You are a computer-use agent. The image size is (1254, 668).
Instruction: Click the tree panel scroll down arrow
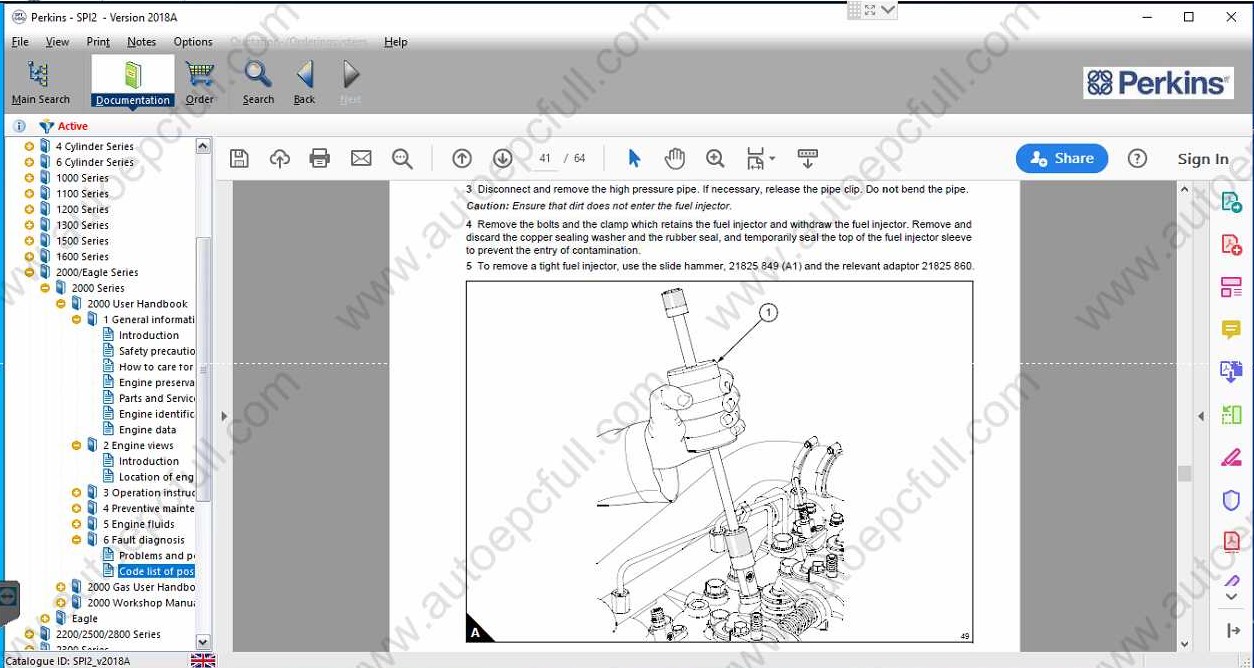coord(203,641)
